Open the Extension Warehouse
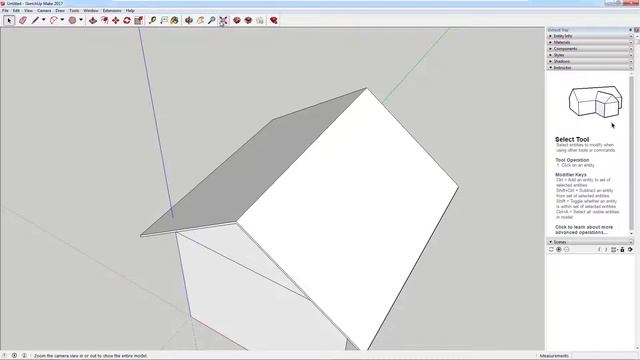 [248, 20]
